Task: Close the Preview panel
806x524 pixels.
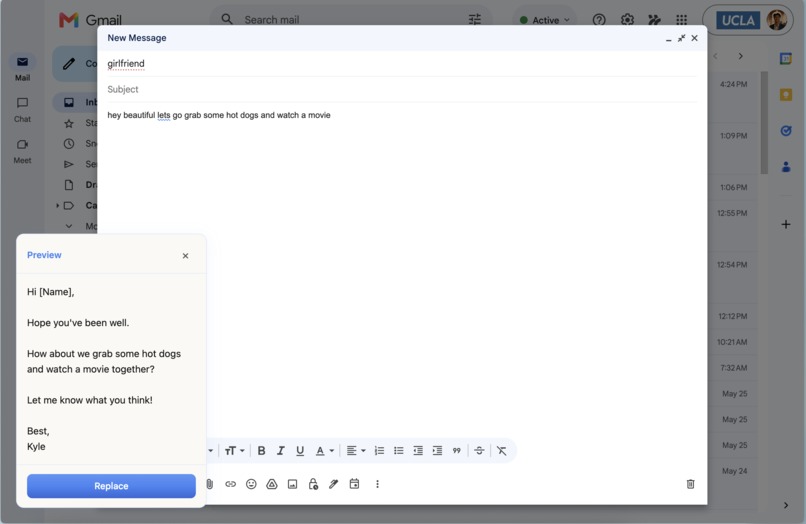Action: pos(186,256)
